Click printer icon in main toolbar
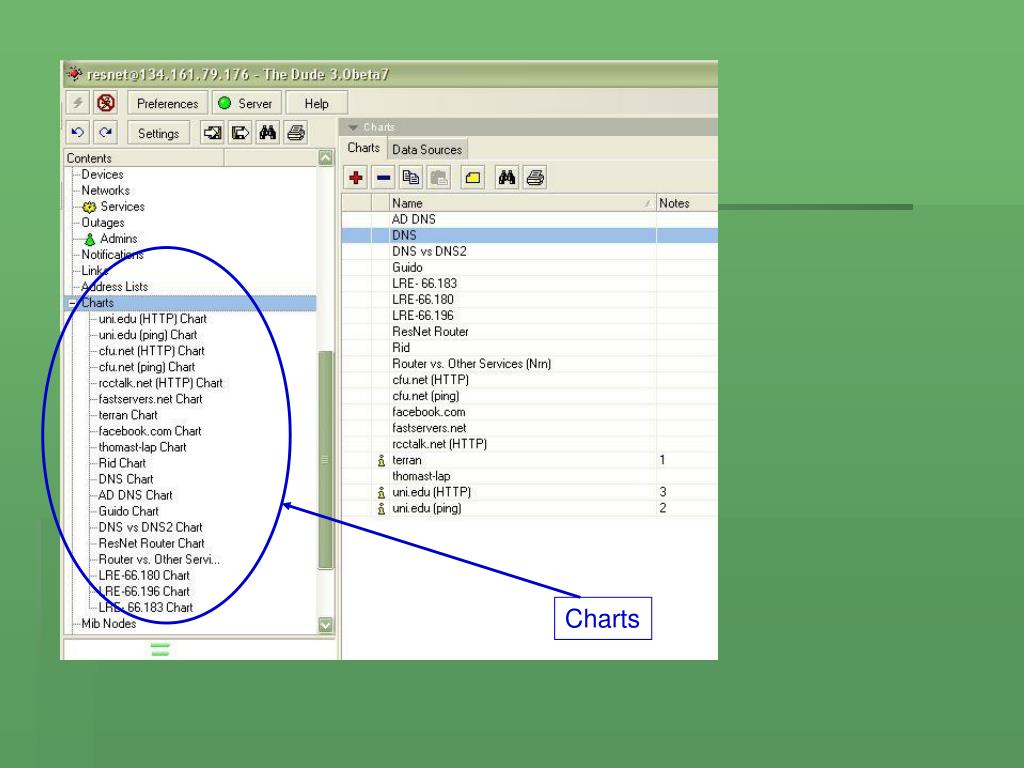This screenshot has height=768, width=1024. pyautogui.click(x=296, y=133)
